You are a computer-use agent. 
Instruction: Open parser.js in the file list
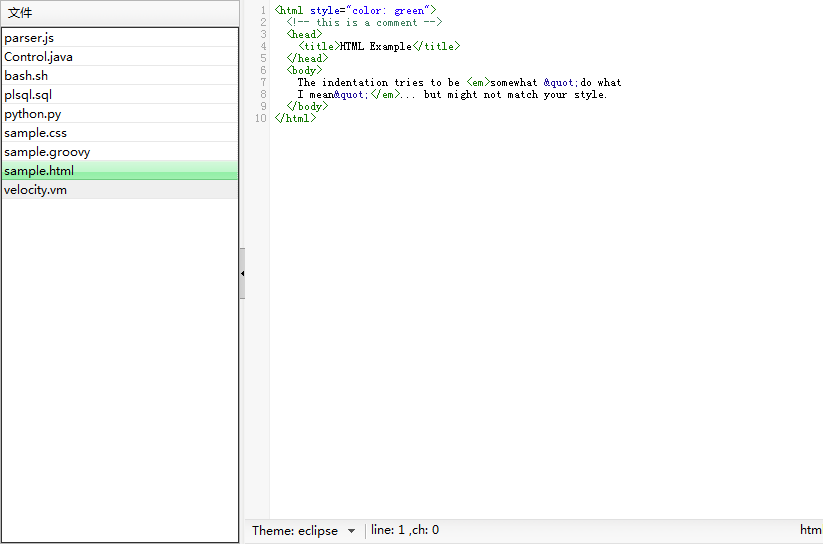coord(29,38)
